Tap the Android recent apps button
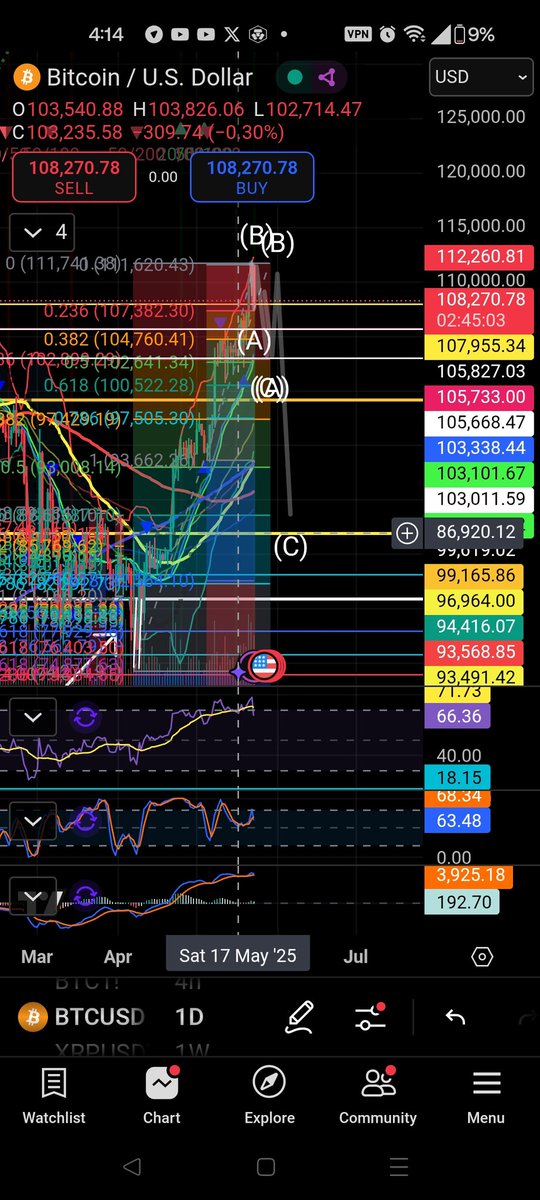 398,1167
